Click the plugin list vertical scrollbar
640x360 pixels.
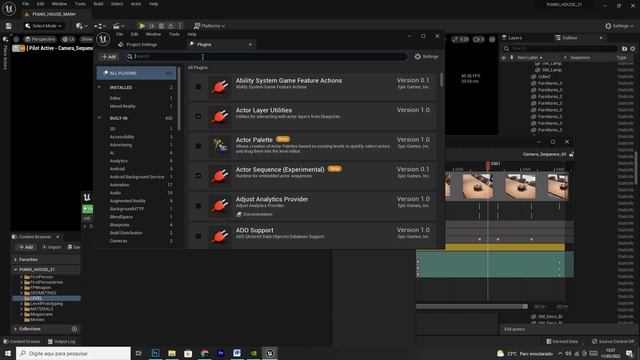441,80
